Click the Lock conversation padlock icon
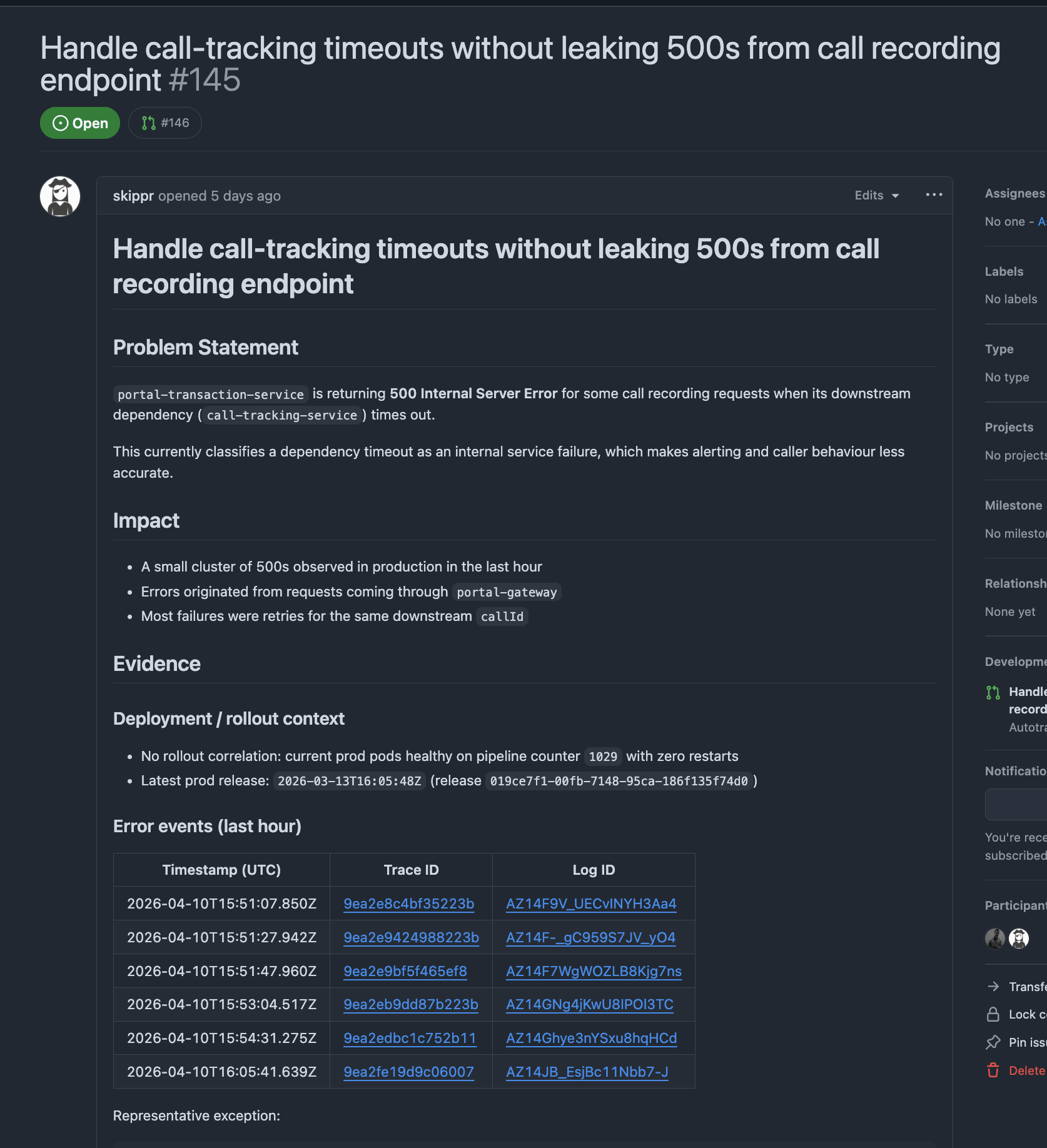 [993, 1014]
